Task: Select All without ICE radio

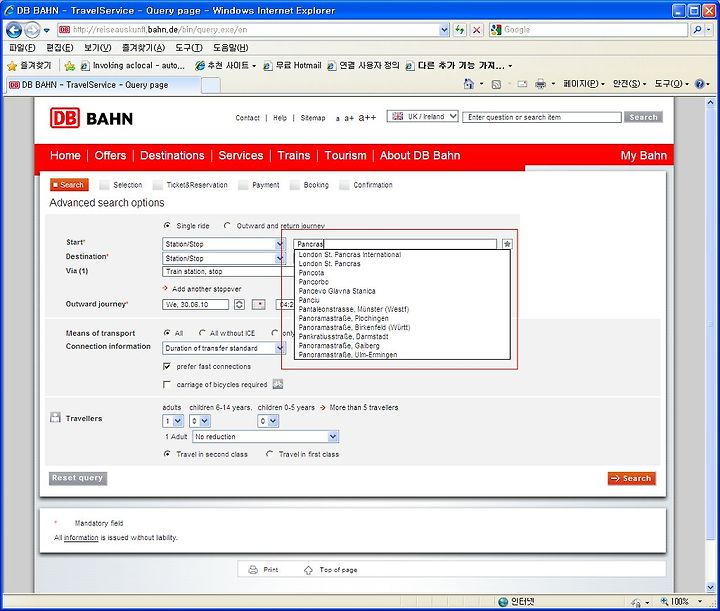Action: (202, 333)
